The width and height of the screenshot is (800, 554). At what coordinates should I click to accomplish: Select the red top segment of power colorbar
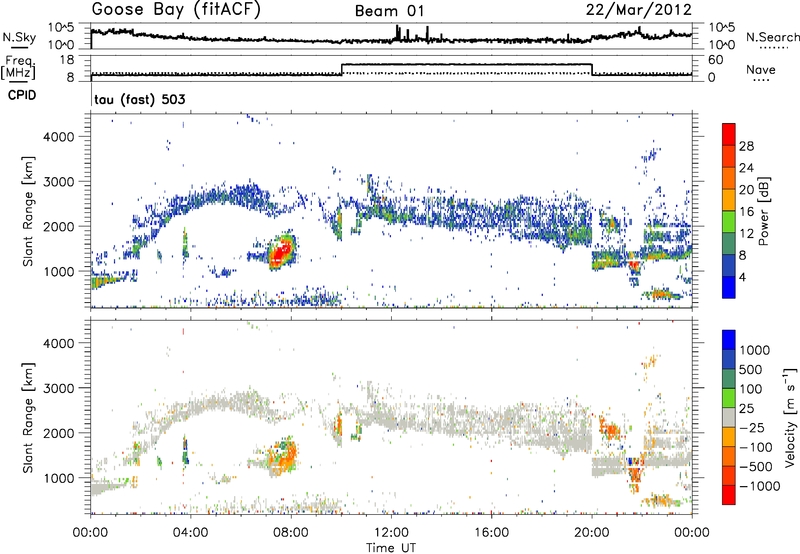(729, 134)
